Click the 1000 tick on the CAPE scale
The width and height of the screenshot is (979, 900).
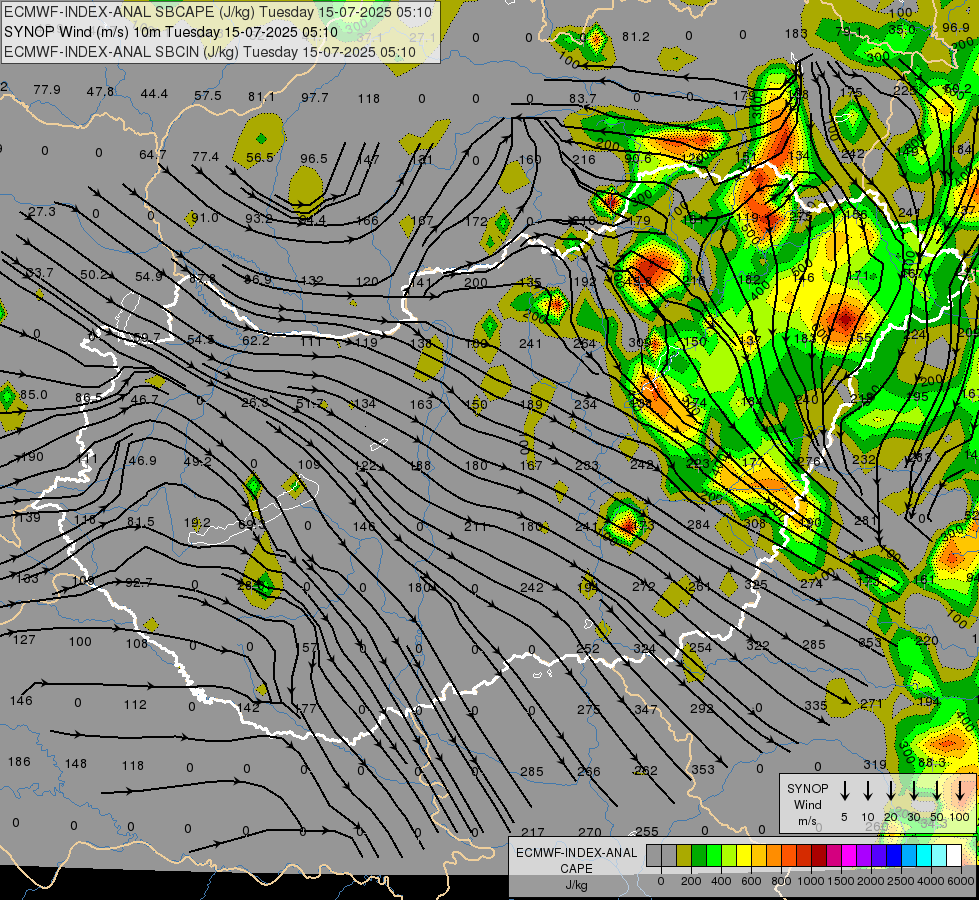811,881
